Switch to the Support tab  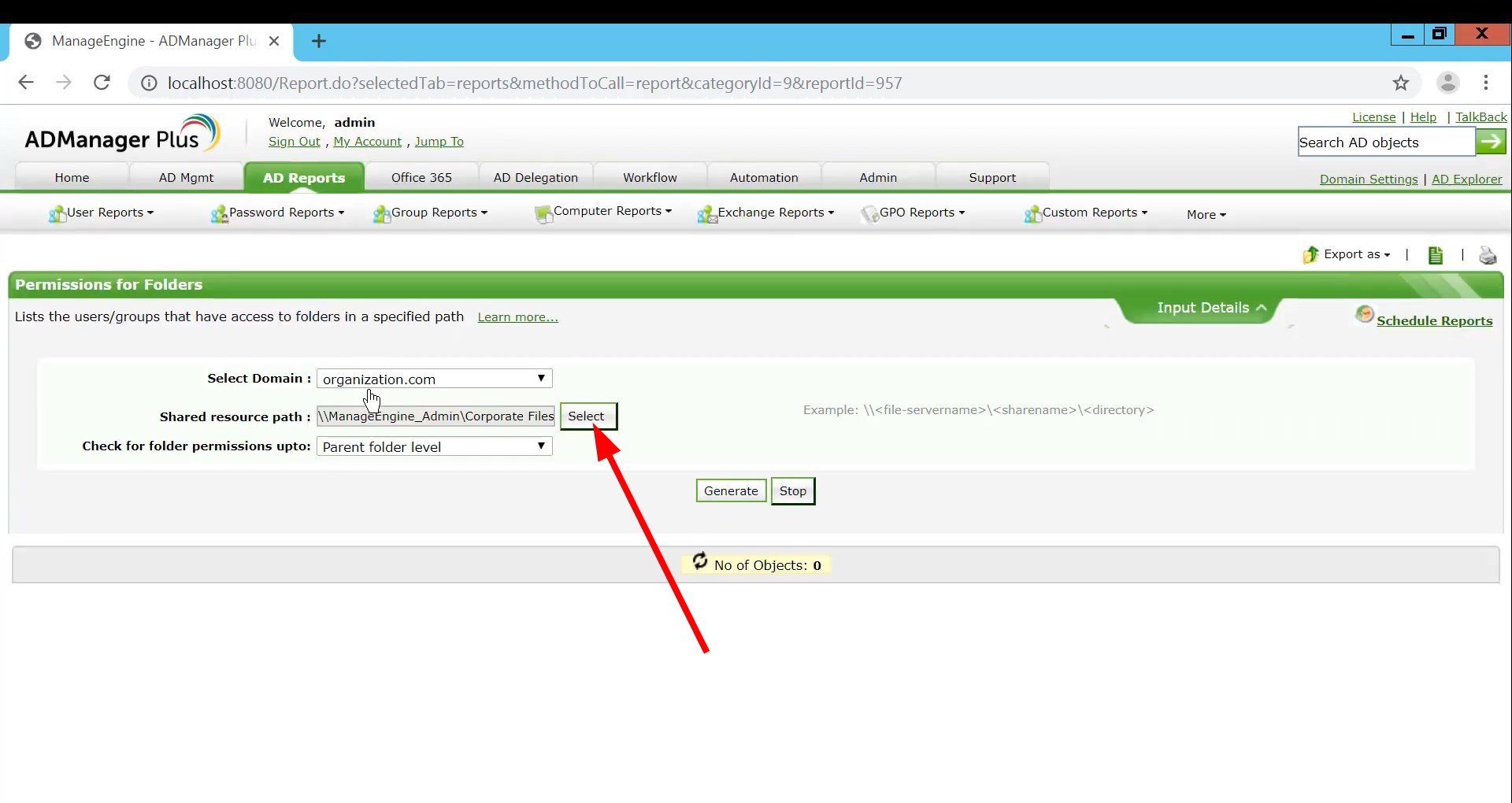point(992,177)
